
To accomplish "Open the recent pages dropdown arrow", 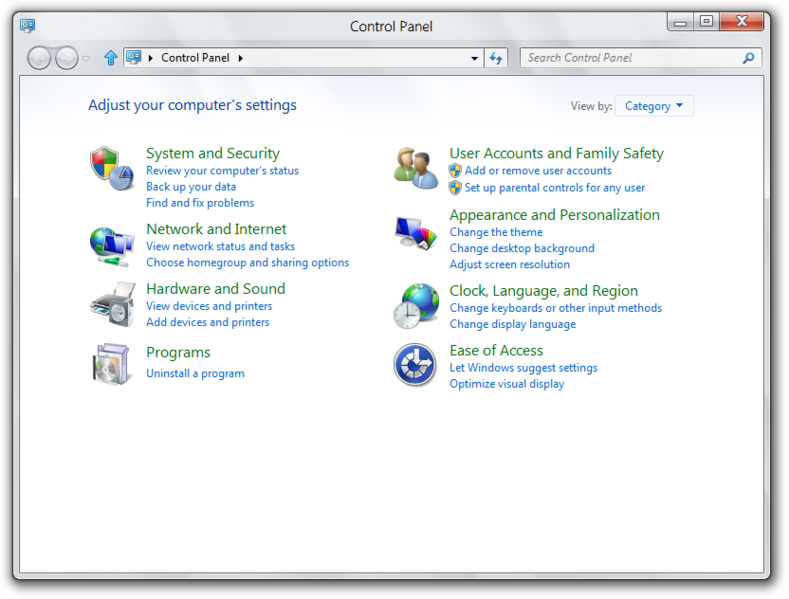I will click(86, 58).
